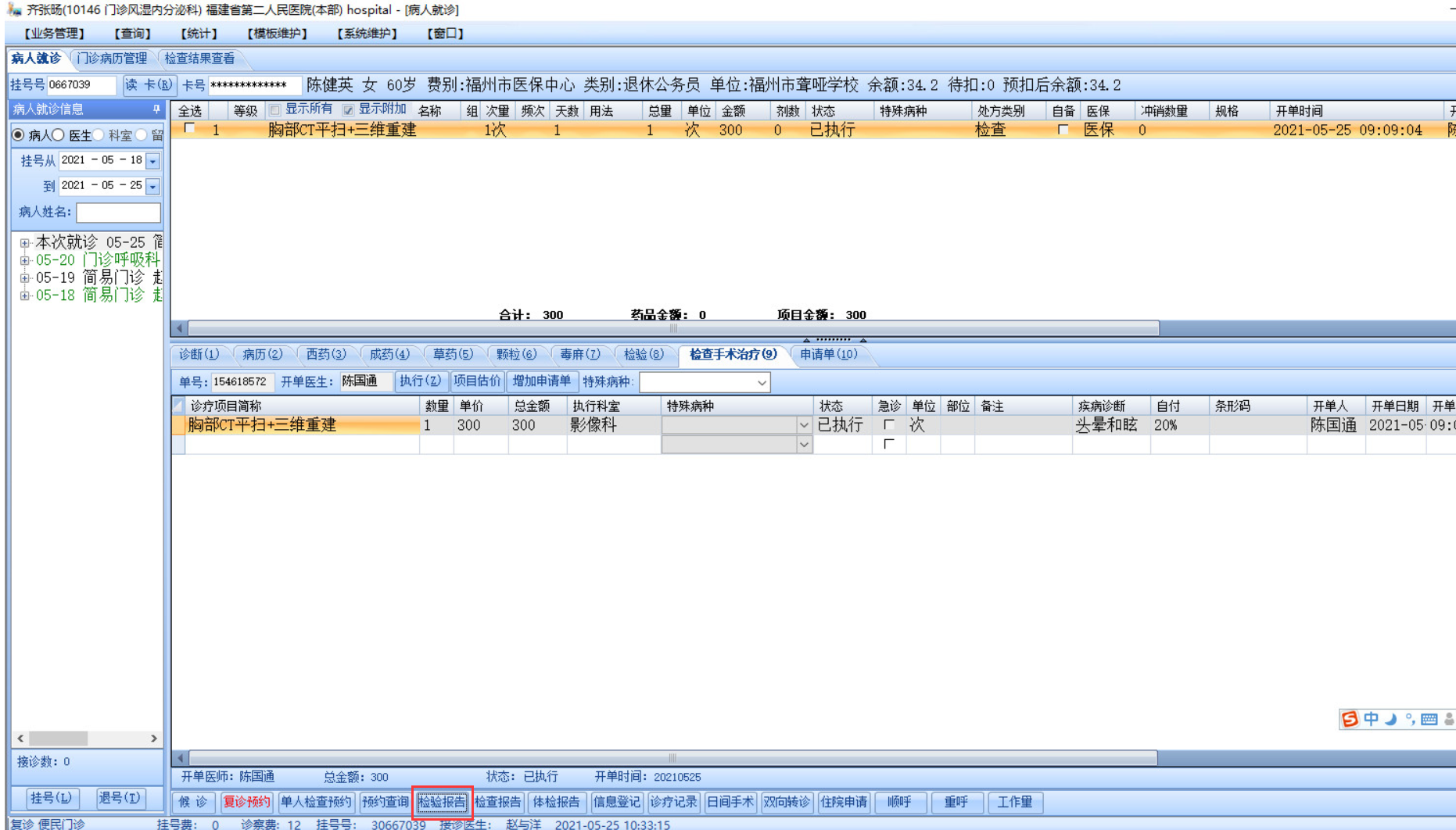
Task: Click the 执行(Z) button
Action: (421, 381)
